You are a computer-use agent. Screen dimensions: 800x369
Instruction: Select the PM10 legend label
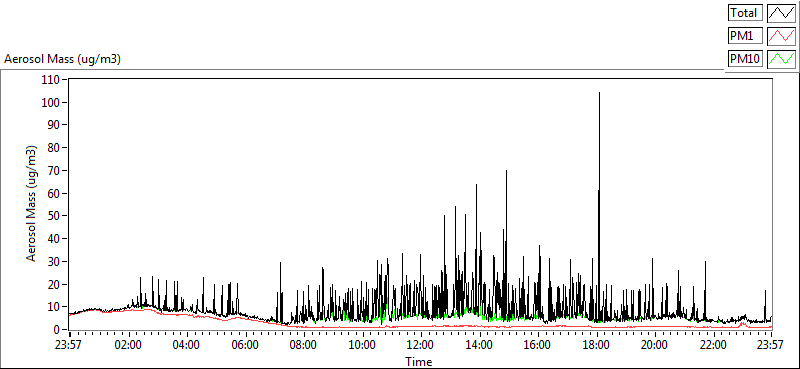[x=745, y=59]
